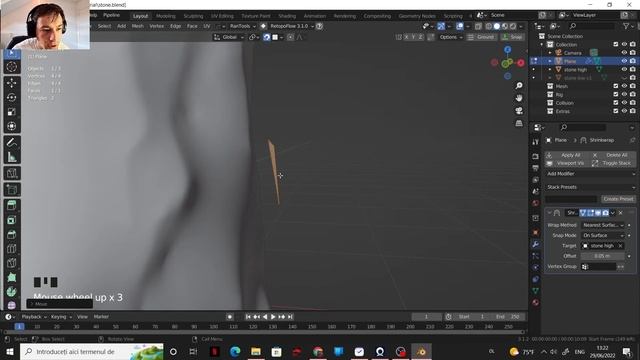Screen dimensions: 640x360
Task: Open the Options dropdown in header
Action: (451, 37)
